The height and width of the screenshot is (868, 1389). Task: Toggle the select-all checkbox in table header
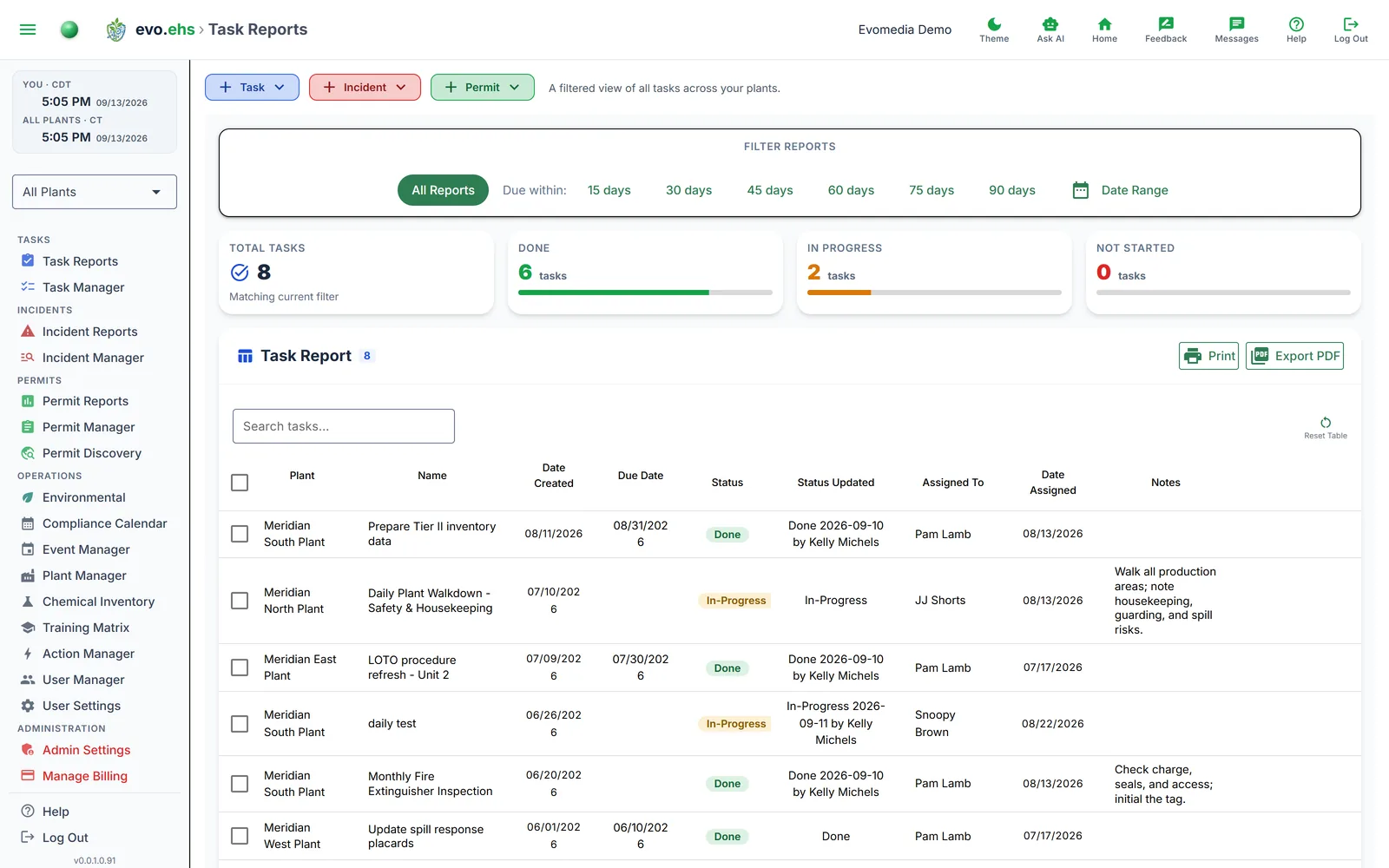240,483
